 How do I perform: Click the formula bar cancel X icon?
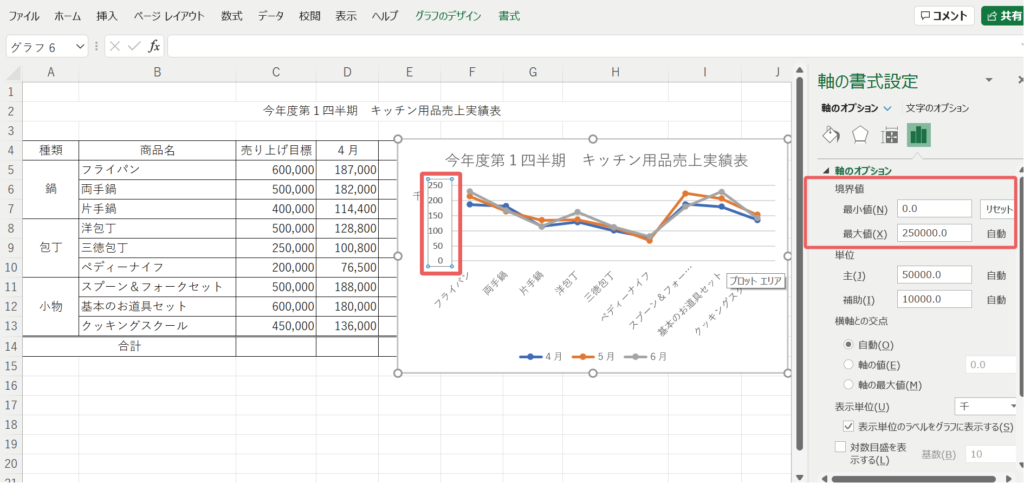point(115,46)
